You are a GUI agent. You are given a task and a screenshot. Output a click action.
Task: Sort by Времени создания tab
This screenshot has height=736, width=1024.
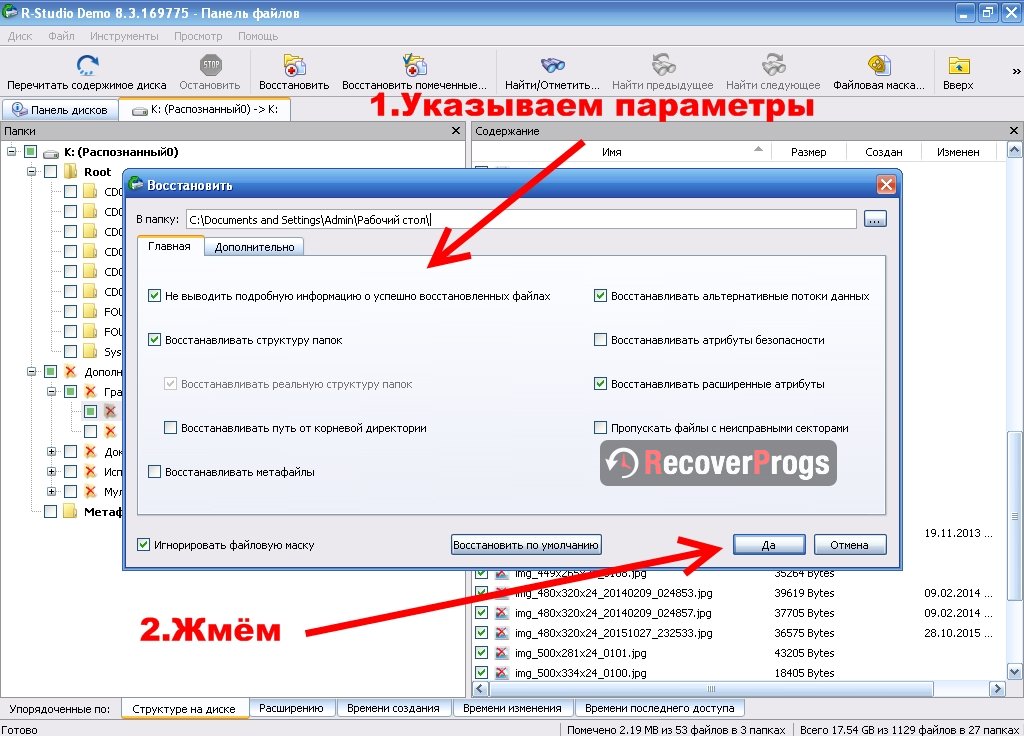[x=393, y=708]
